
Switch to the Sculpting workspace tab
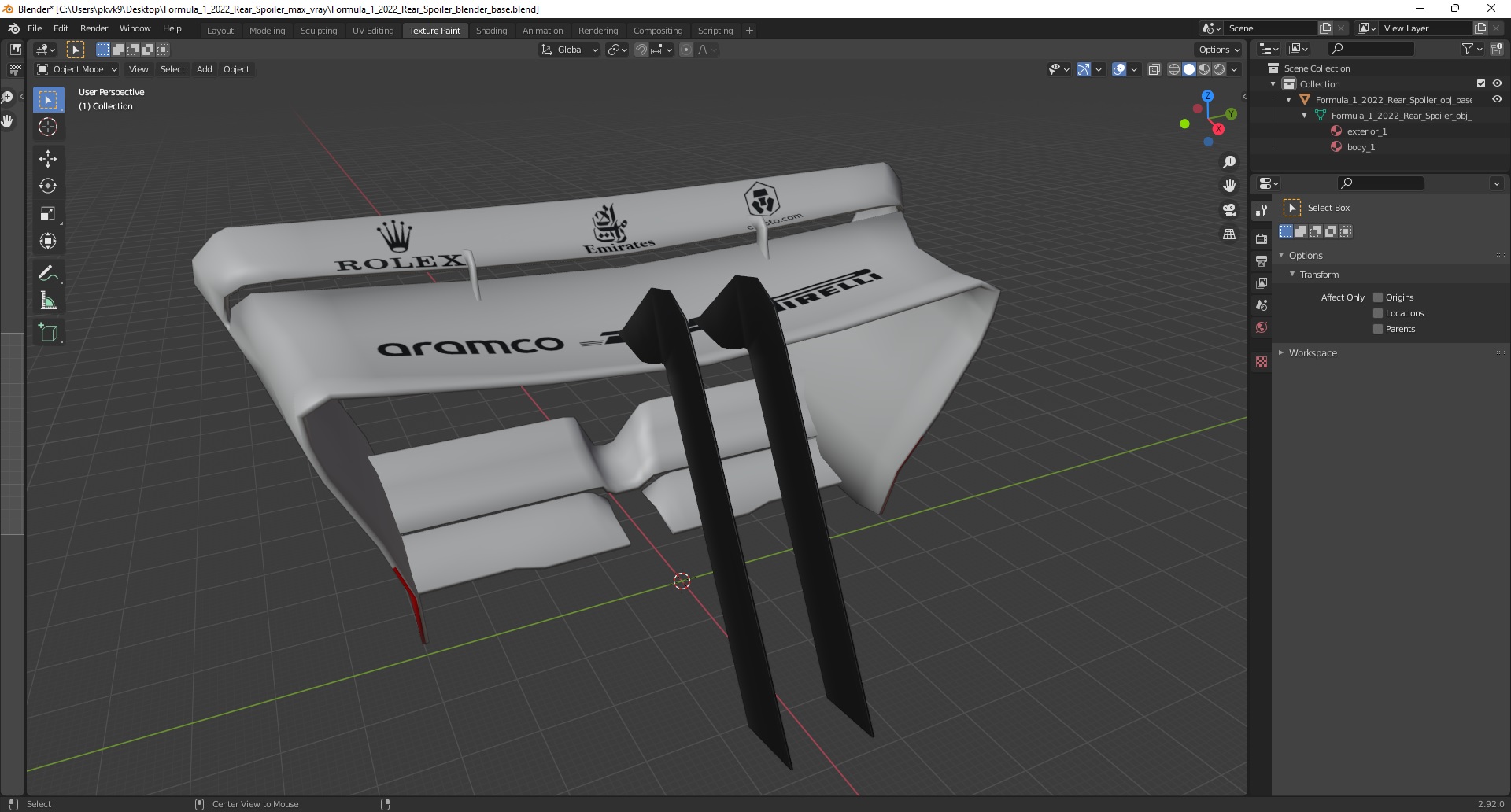[x=319, y=31]
